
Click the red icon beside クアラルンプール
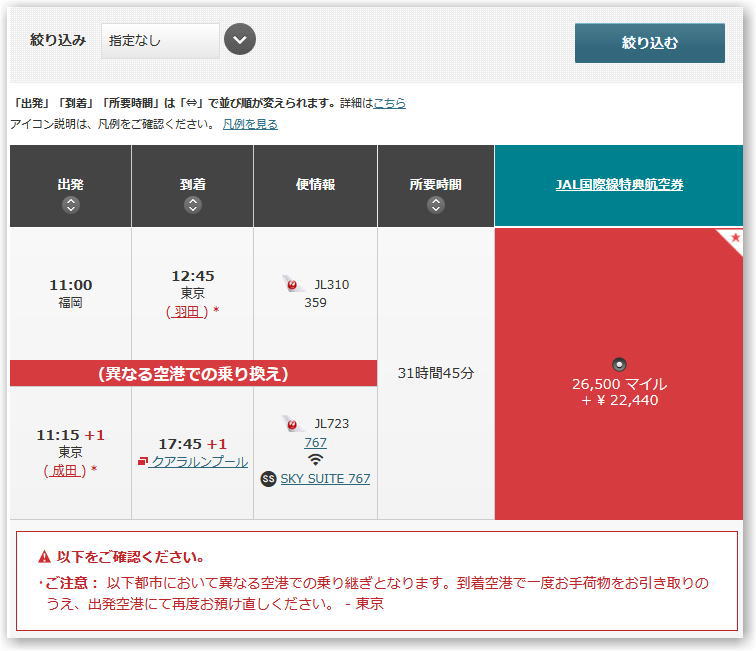click(142, 461)
